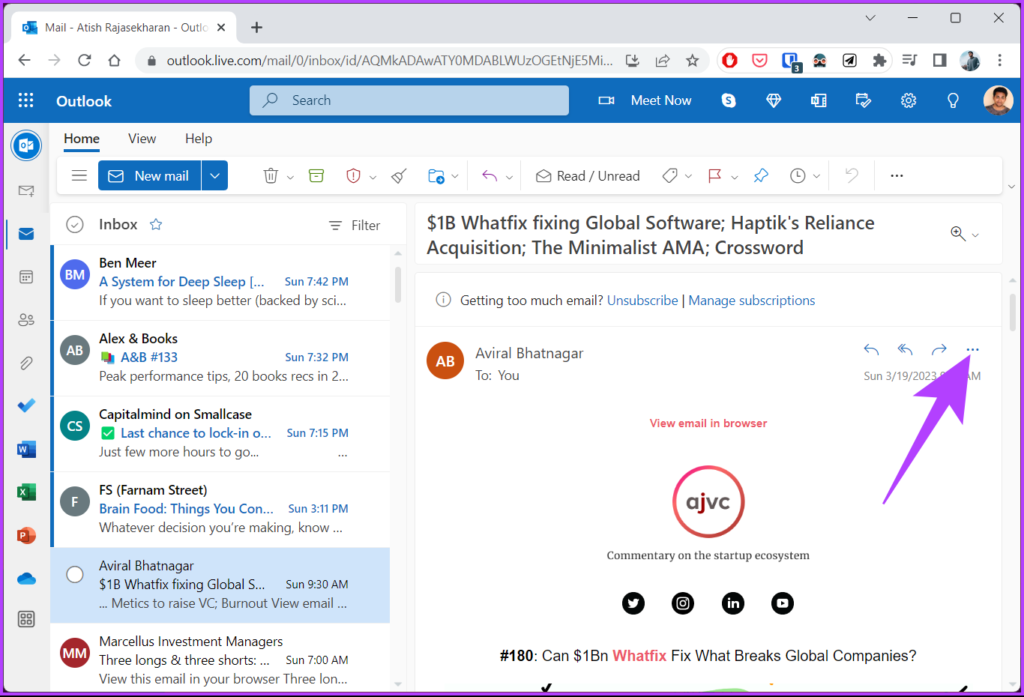
Task: Open the Alex & Books A&B #133 email
Action: tap(221, 358)
